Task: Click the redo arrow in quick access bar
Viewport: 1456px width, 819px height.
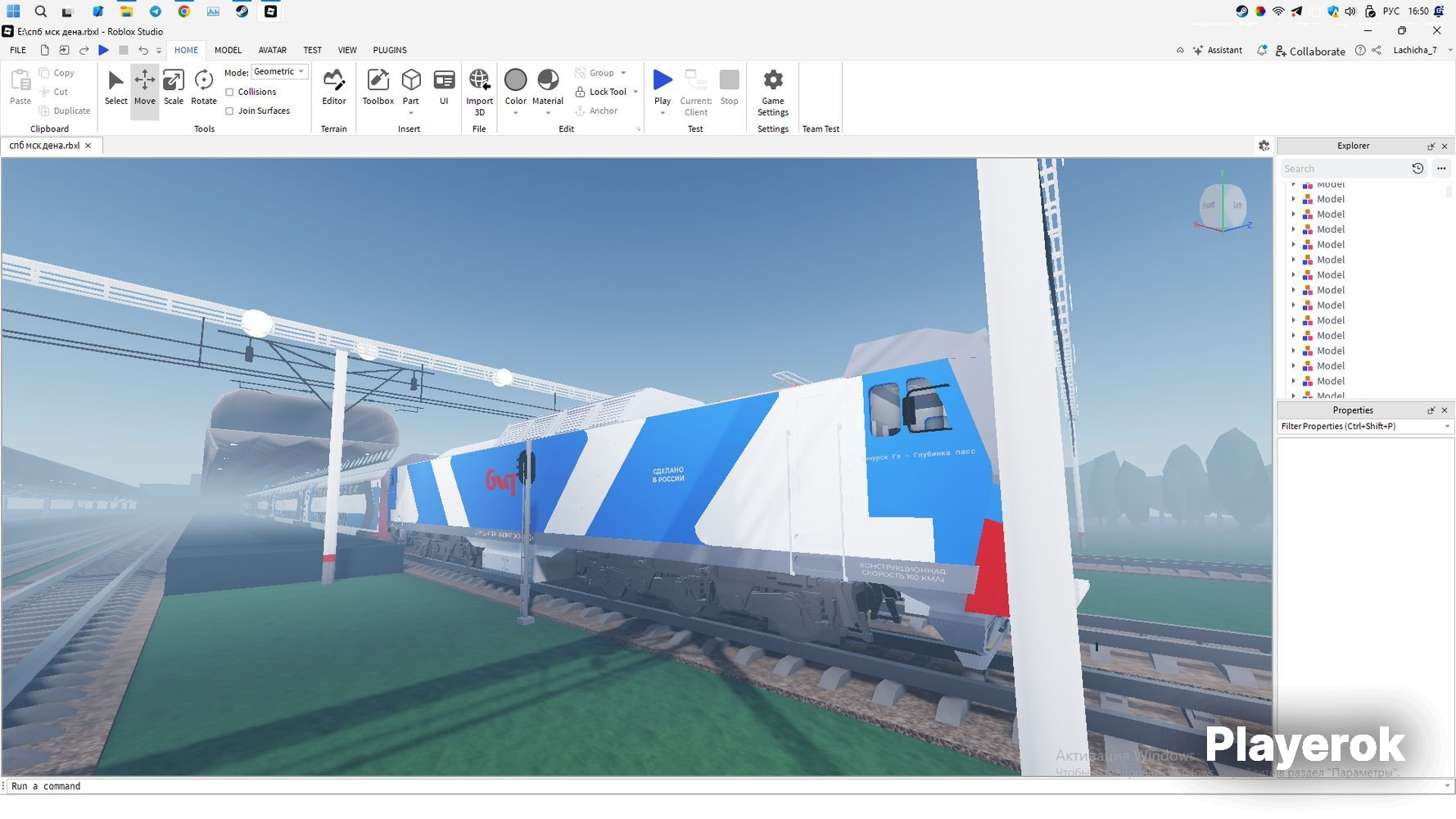Action: (84, 50)
